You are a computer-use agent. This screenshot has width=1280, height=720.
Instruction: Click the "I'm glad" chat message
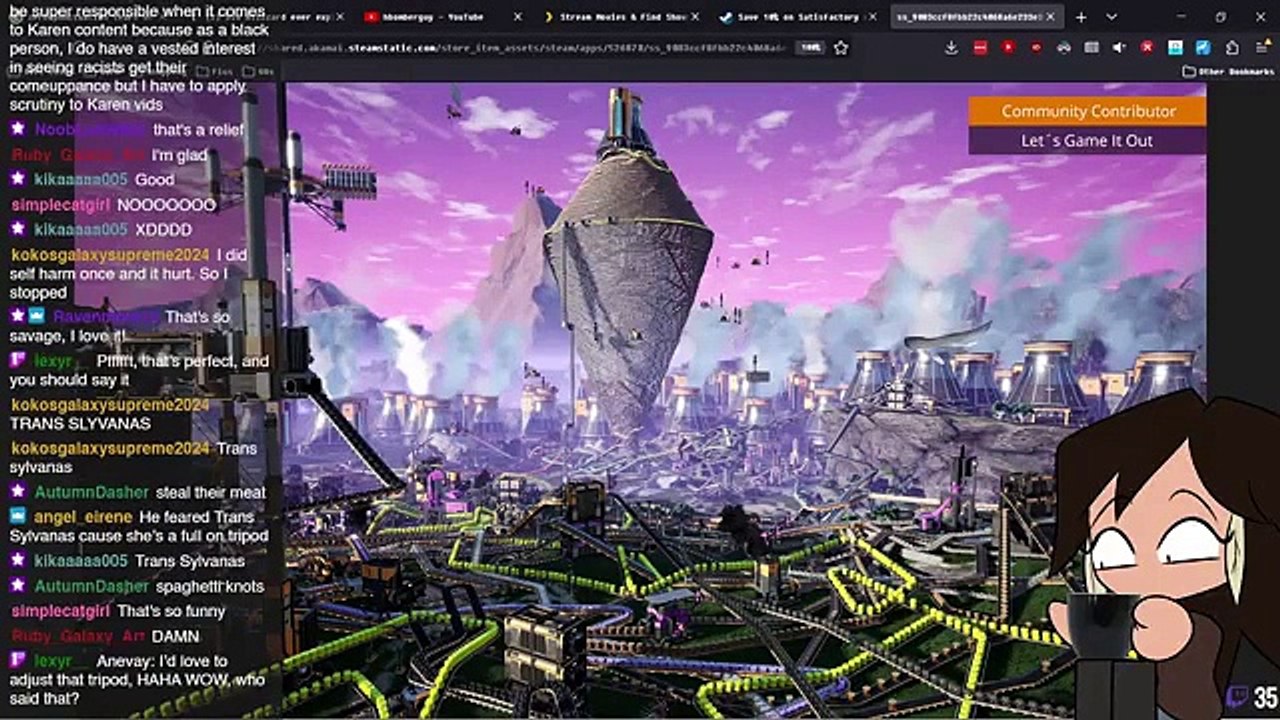[179, 155]
